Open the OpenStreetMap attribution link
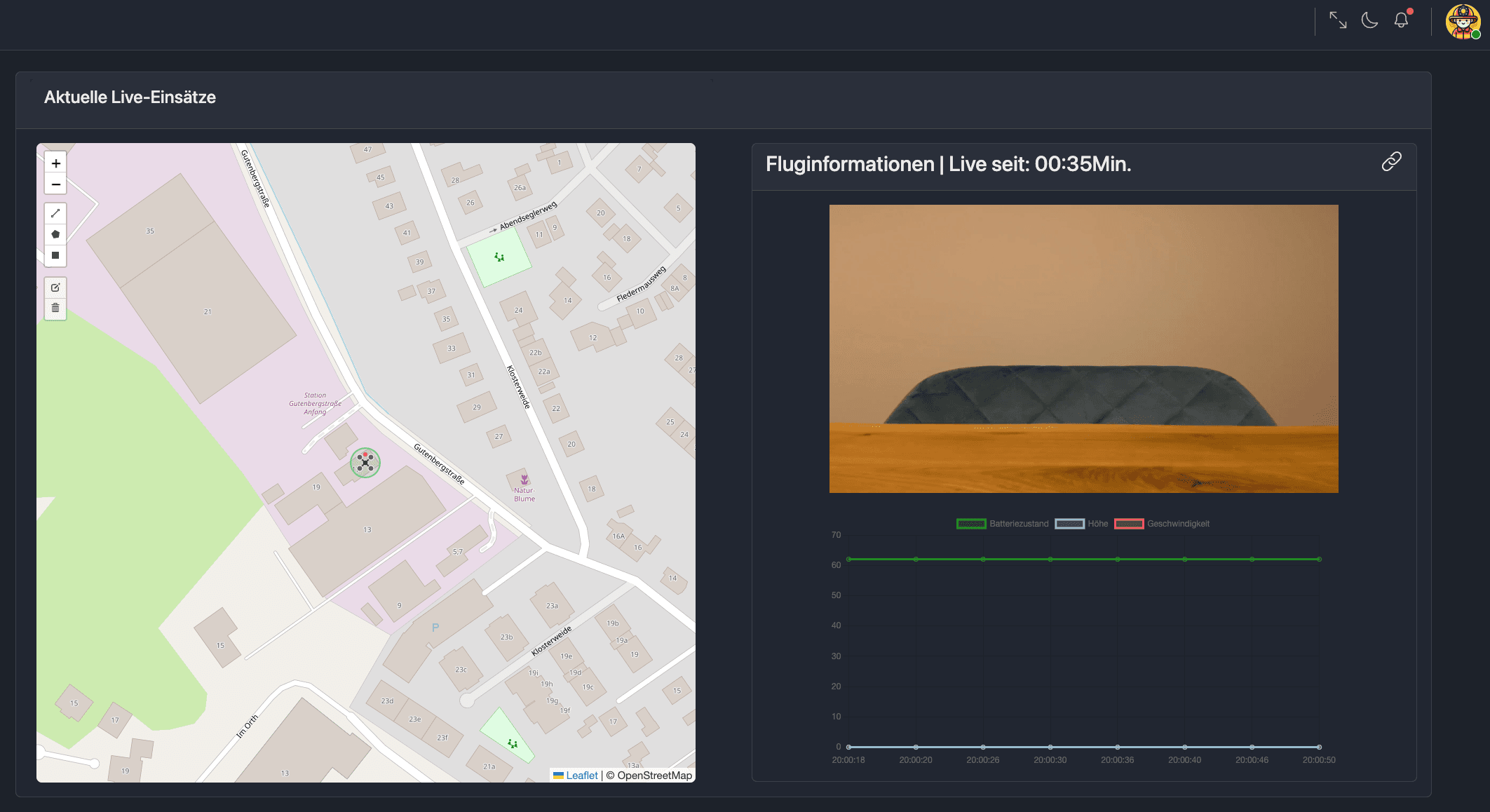Screen dimensions: 1490x812 [x=654, y=776]
